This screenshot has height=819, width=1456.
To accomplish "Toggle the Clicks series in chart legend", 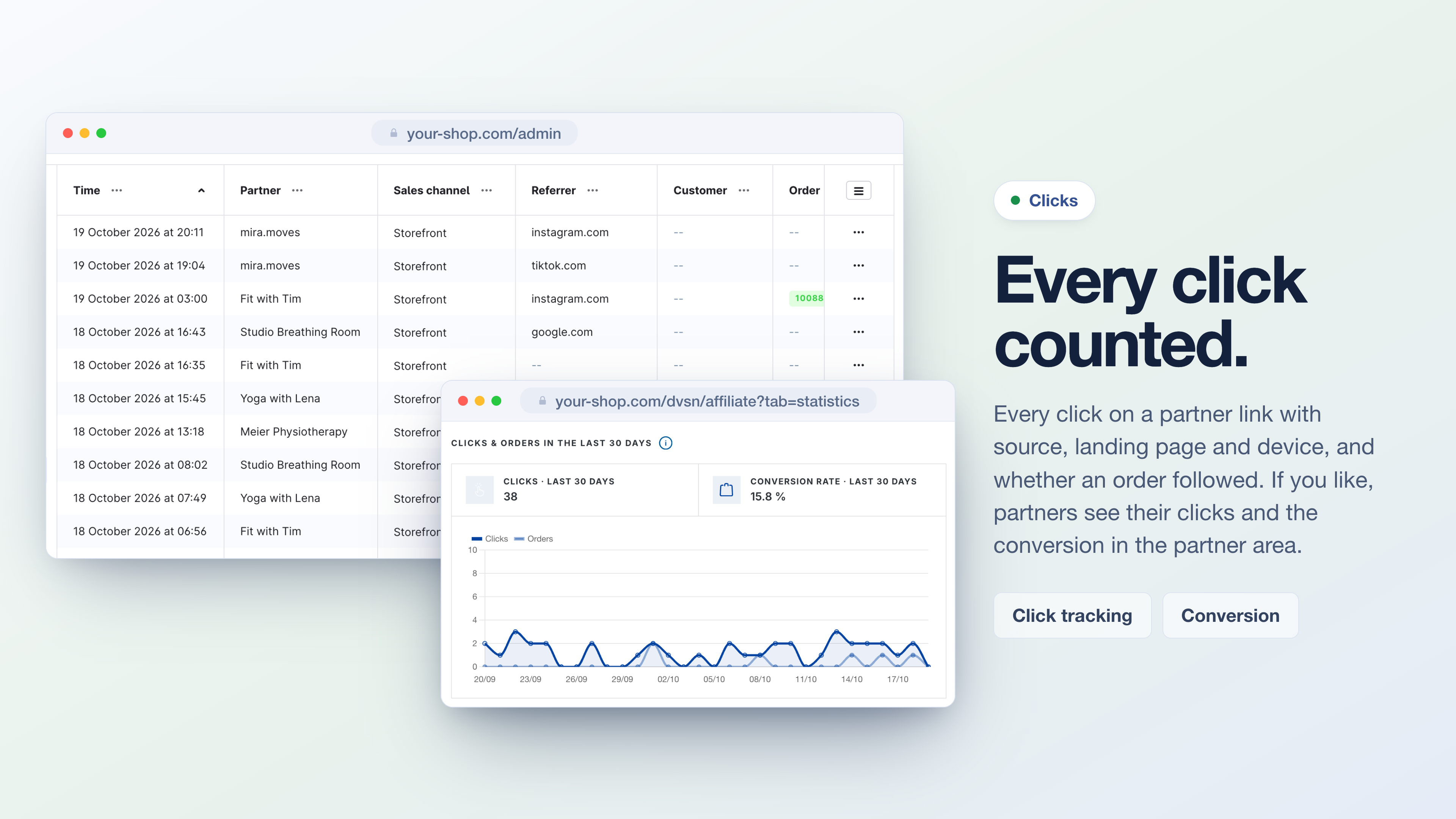I will [490, 539].
